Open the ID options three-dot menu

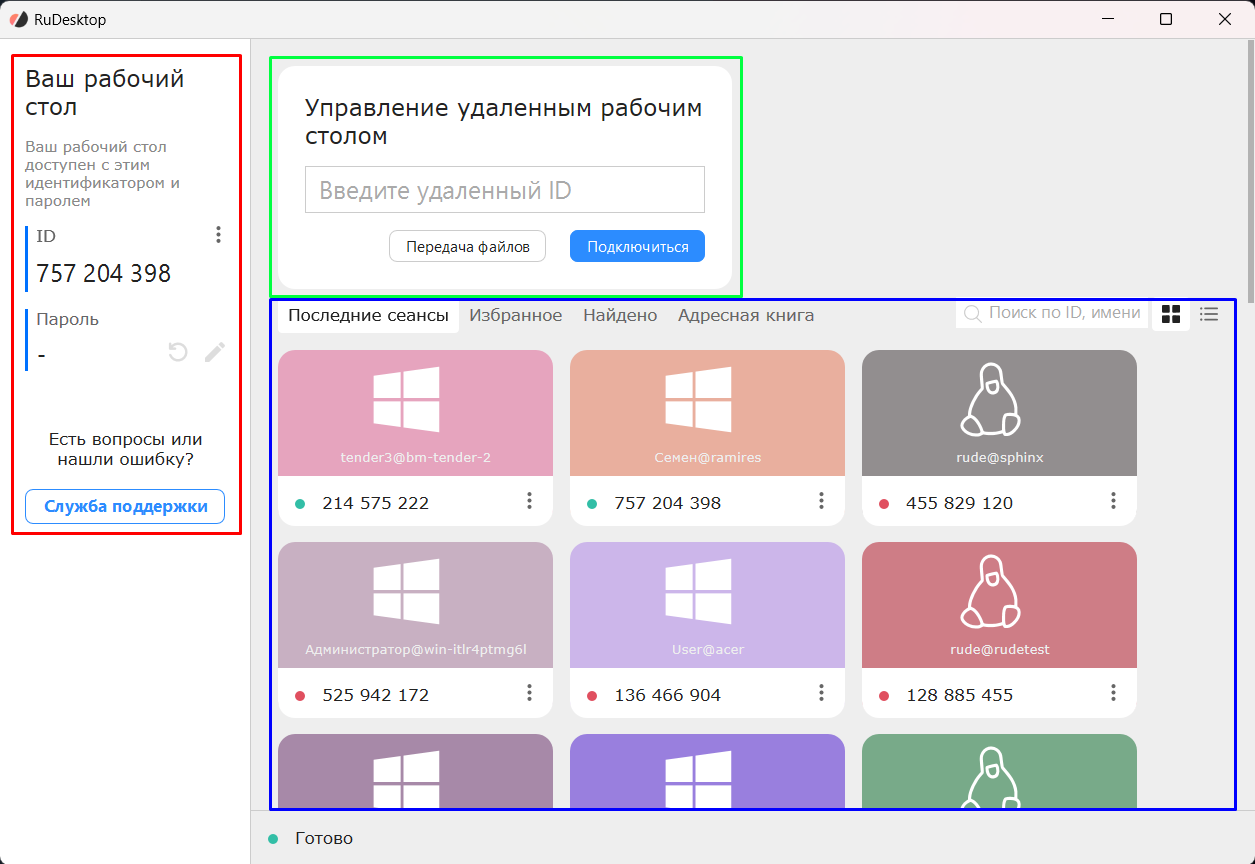click(x=218, y=235)
